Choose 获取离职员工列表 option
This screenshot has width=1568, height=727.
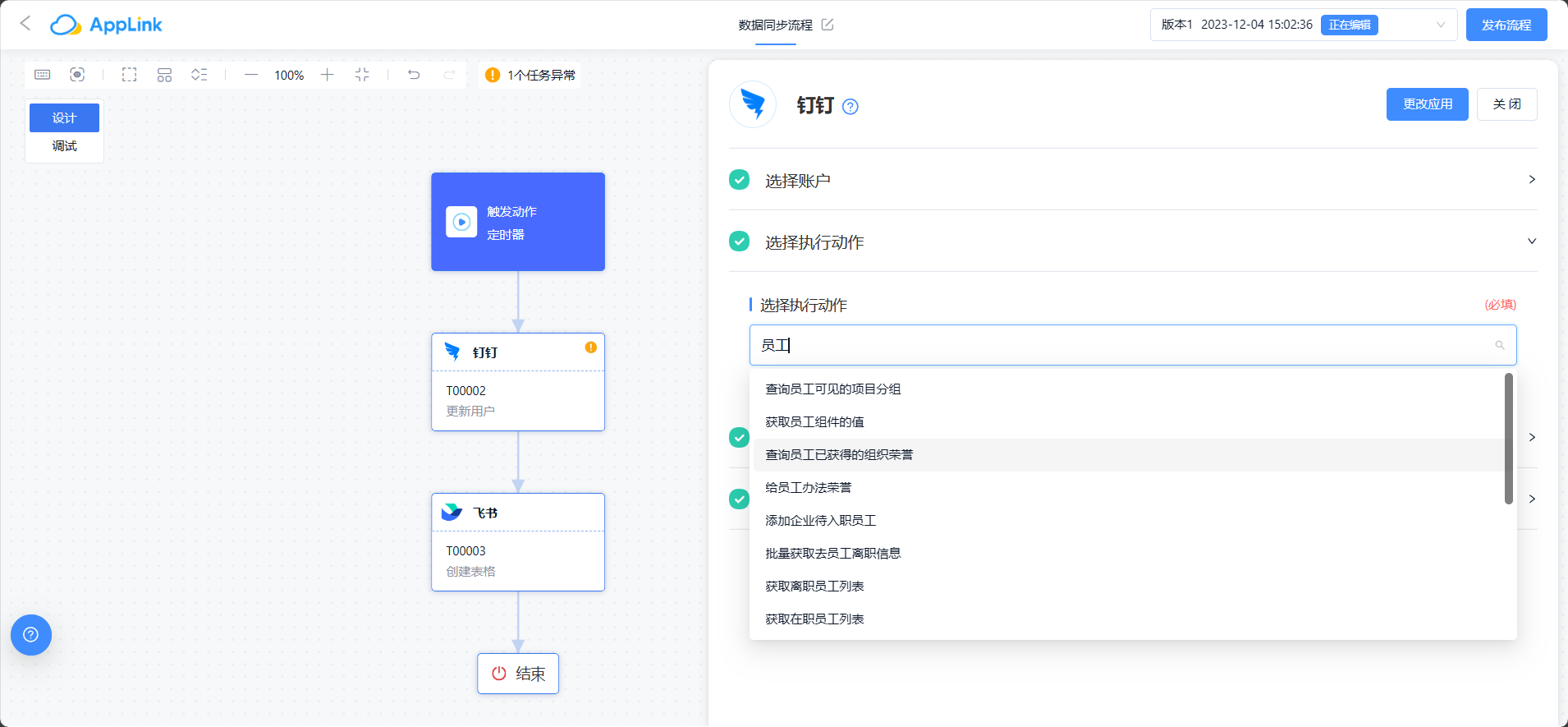tap(1129, 586)
